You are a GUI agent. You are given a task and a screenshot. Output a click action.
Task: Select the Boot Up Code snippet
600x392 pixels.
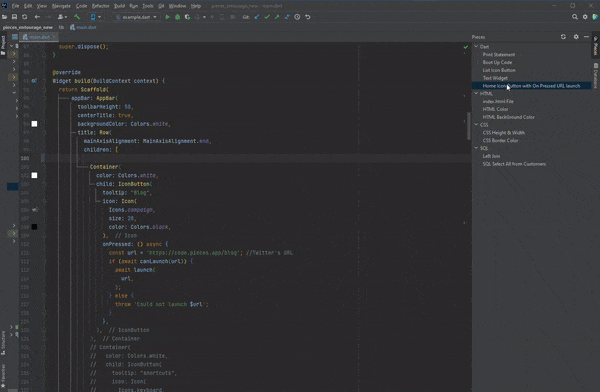[497, 62]
